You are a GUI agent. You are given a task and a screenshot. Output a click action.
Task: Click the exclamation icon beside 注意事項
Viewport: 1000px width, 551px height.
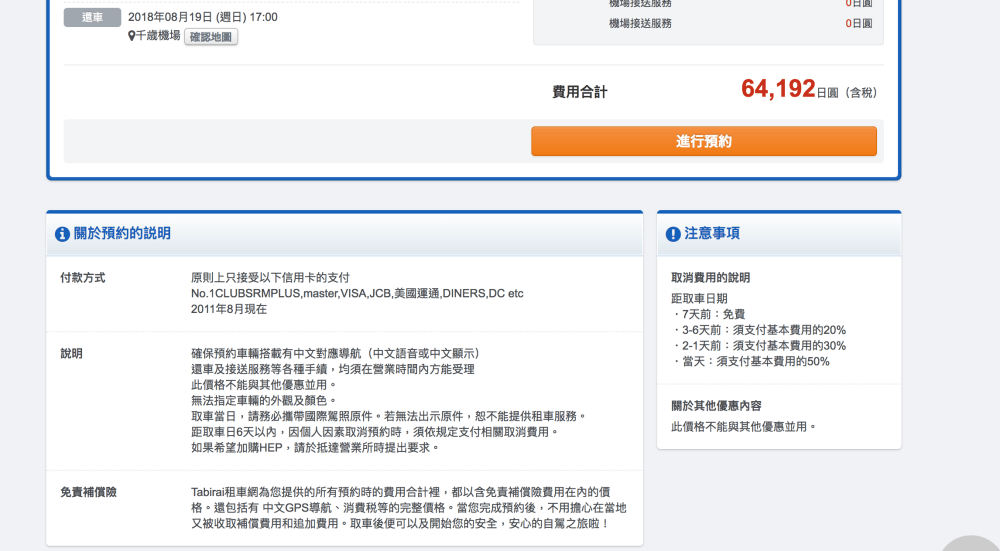pos(673,234)
